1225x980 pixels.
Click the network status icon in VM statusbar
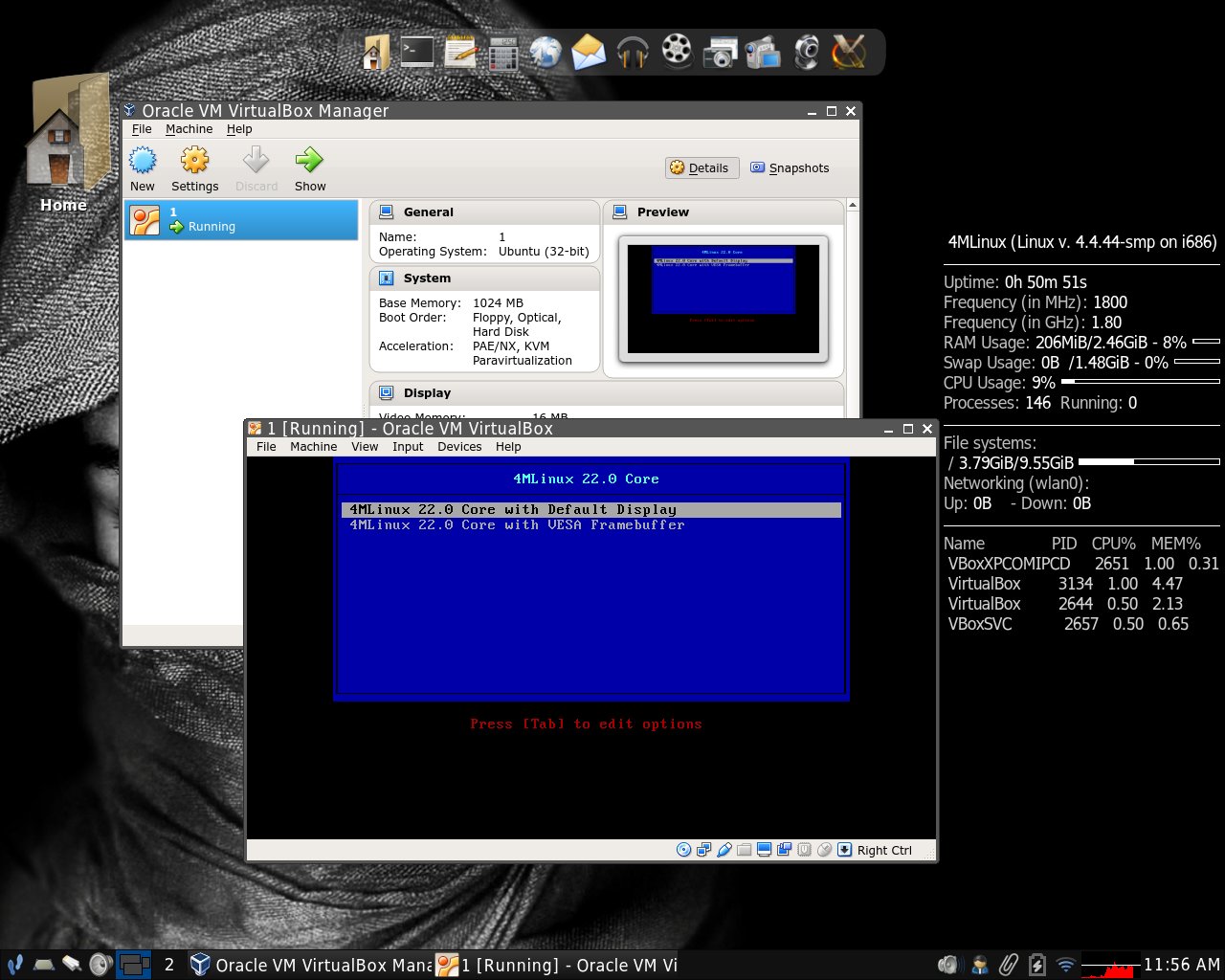(703, 849)
